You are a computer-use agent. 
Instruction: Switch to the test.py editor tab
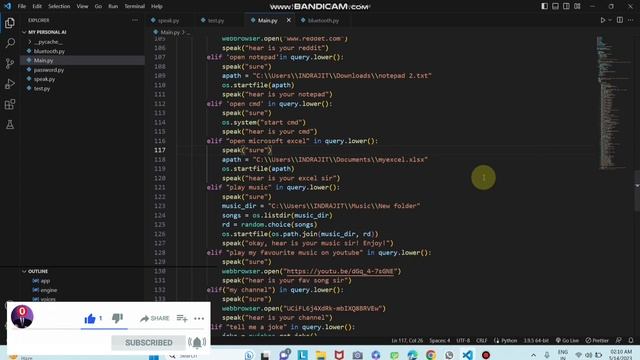(216, 20)
